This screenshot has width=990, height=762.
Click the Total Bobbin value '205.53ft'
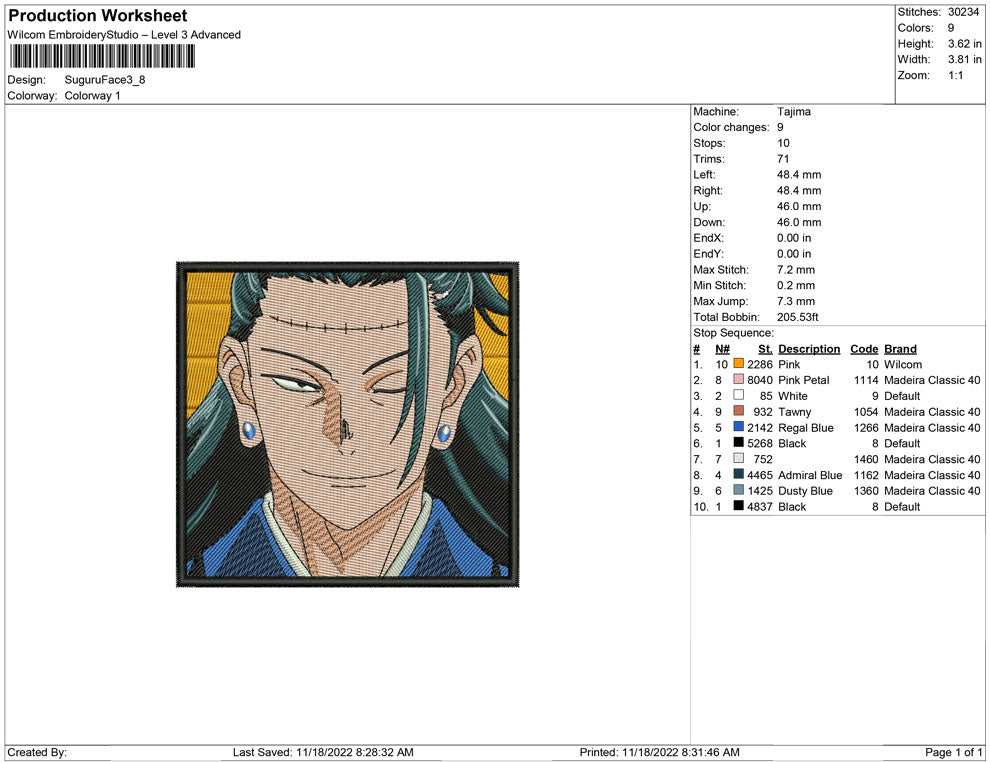pos(797,317)
